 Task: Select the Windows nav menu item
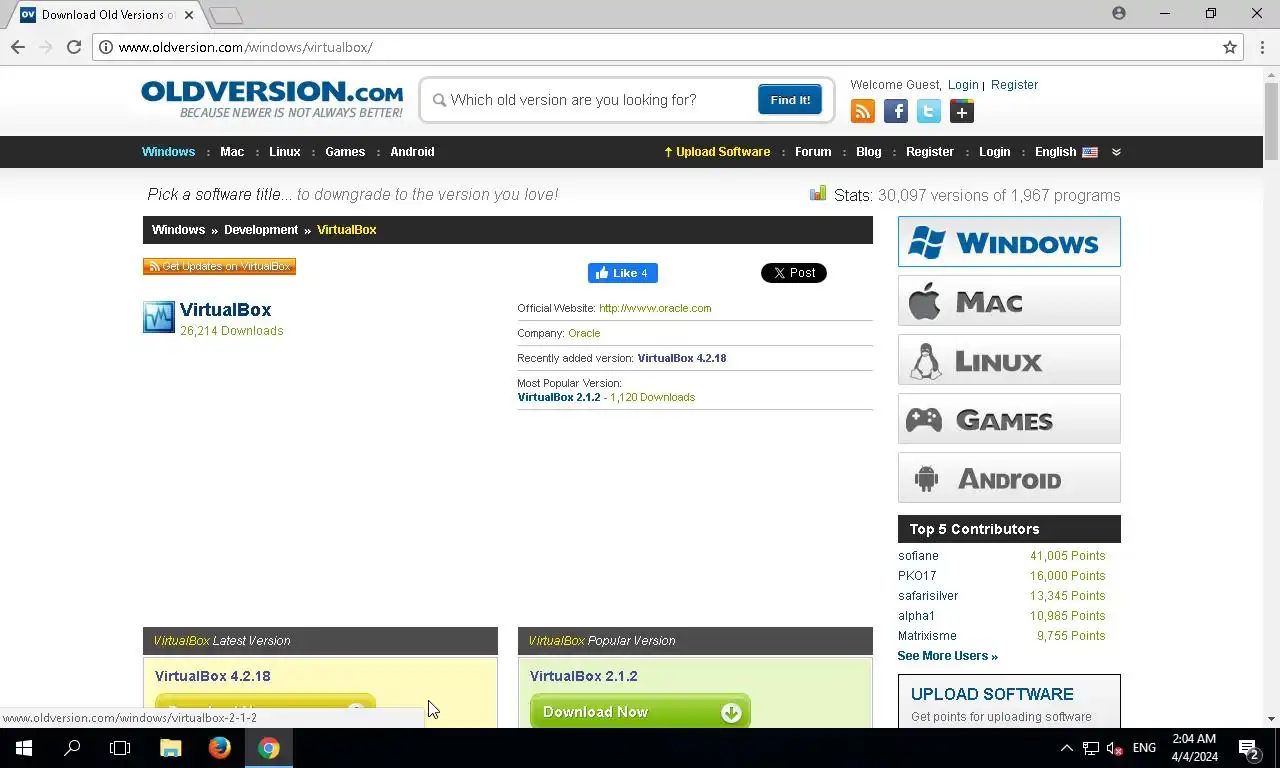(x=168, y=152)
